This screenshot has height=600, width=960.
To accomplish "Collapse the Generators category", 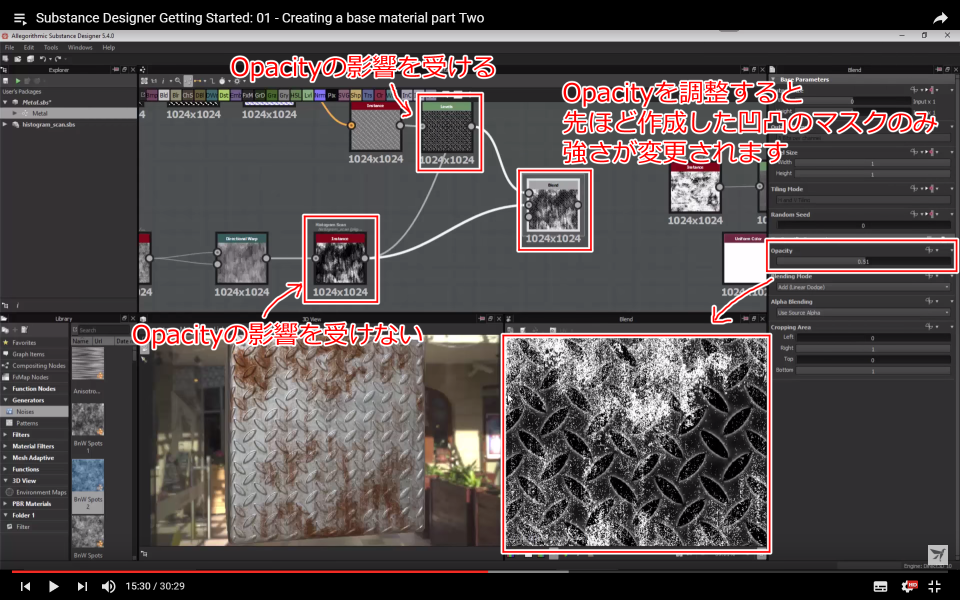I will click(6, 400).
